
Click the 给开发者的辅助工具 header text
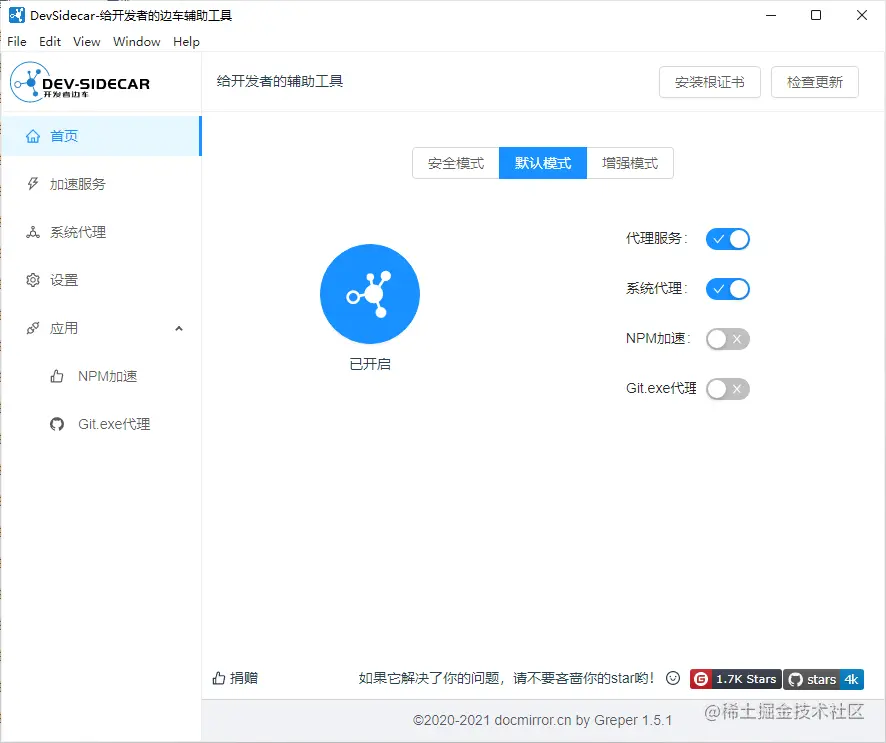(x=280, y=81)
